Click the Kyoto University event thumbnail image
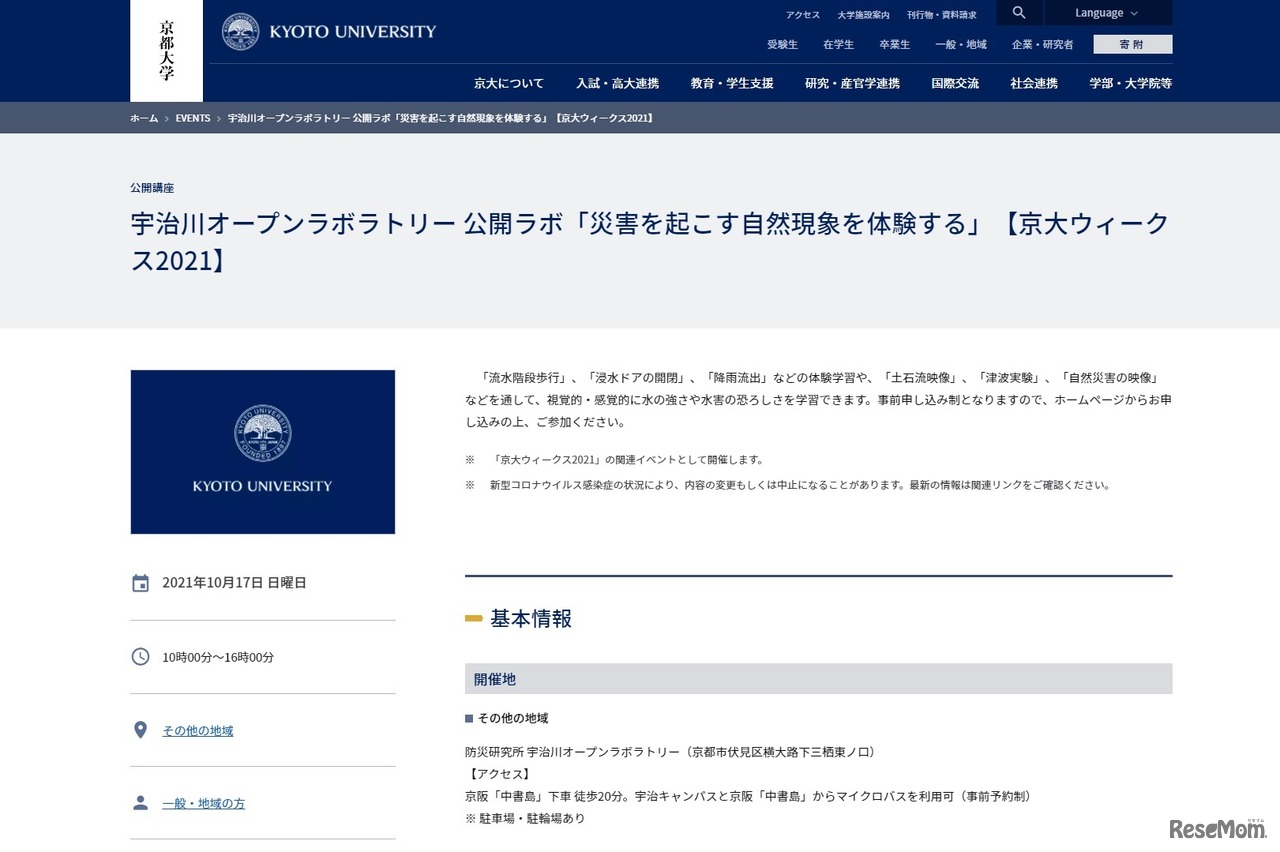This screenshot has width=1280, height=852. [x=262, y=451]
